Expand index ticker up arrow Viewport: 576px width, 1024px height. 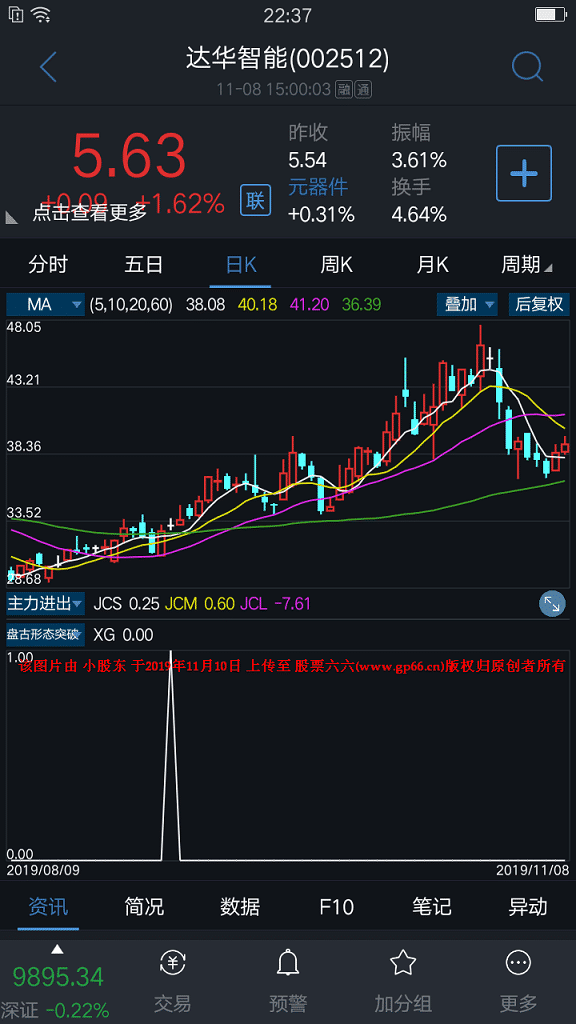point(57,949)
